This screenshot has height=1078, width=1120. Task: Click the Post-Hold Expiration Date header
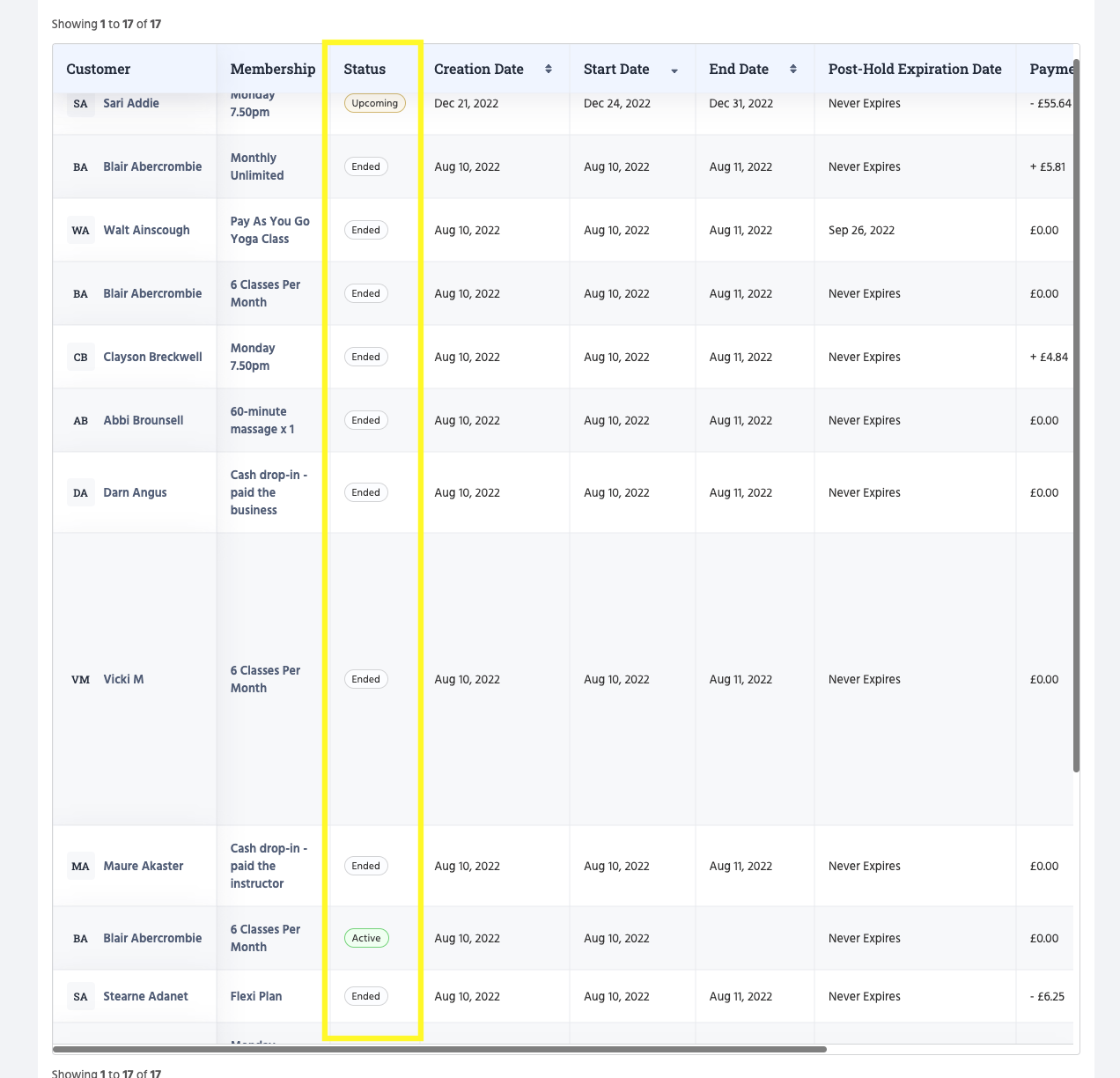(914, 68)
